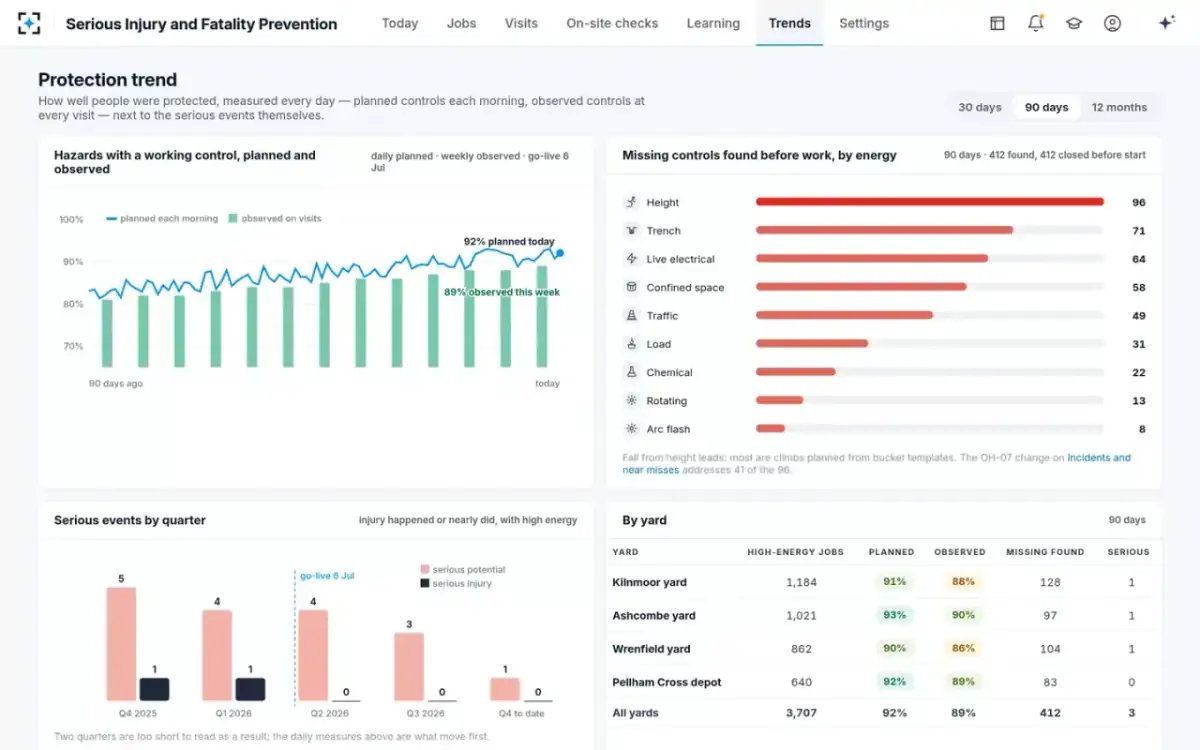Click the 'serious potential' legend swatch
Screen dimensions: 1200x750
425,570
